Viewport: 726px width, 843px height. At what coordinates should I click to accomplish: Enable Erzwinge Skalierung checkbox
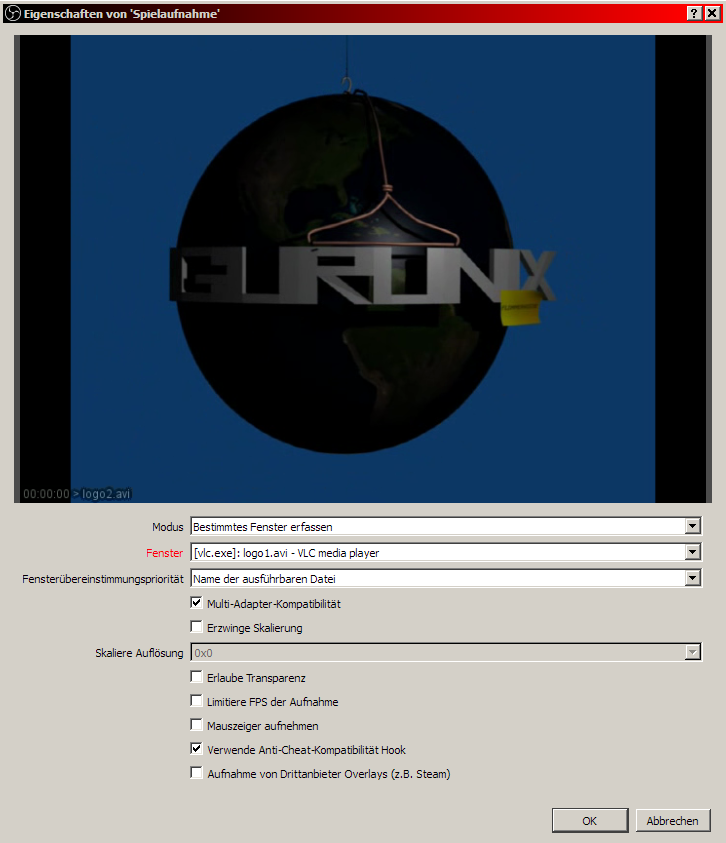pos(197,627)
